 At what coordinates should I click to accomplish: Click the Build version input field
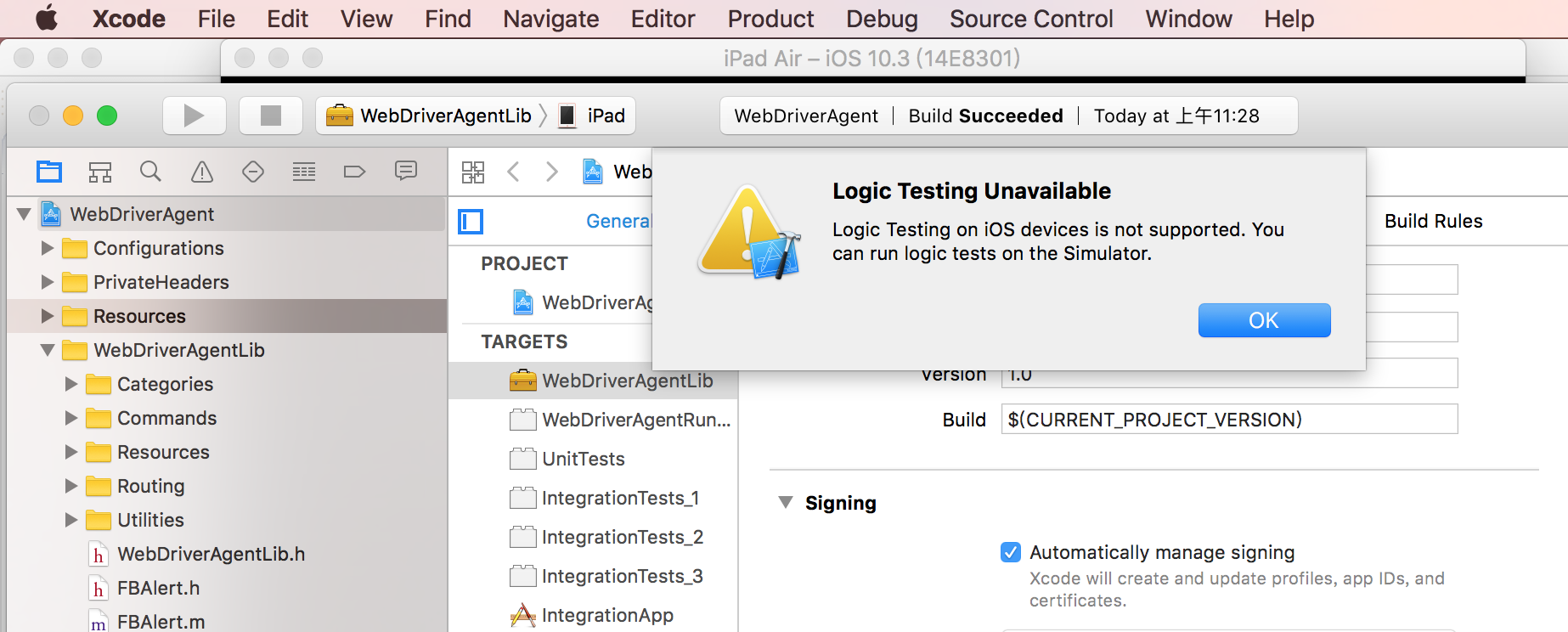(x=1229, y=420)
